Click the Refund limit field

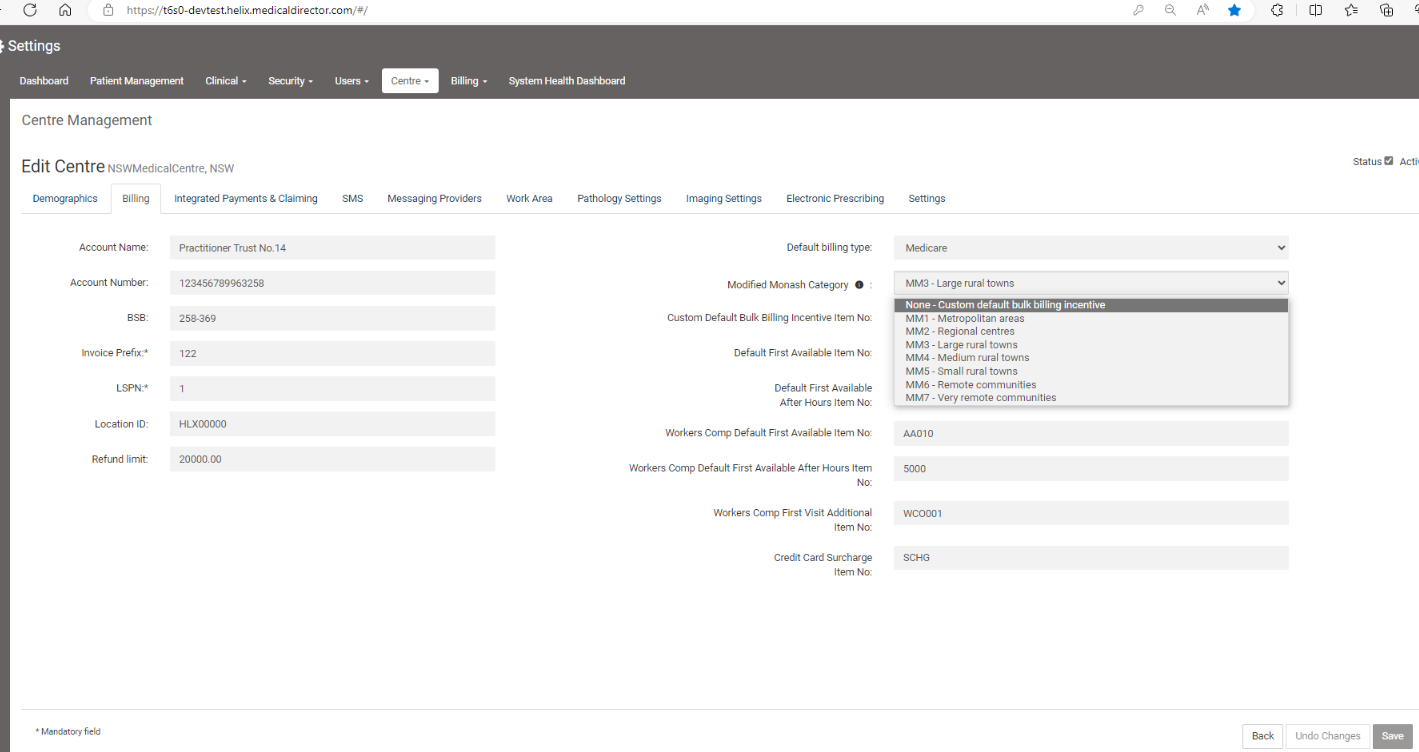pos(332,459)
